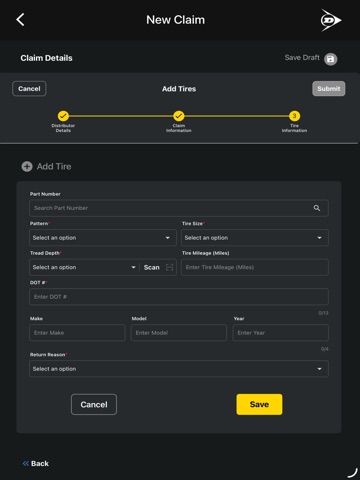Image resolution: width=360 pixels, height=480 pixels.
Task: Select the Distributor Details step checkmark
Action: pyautogui.click(x=63, y=116)
